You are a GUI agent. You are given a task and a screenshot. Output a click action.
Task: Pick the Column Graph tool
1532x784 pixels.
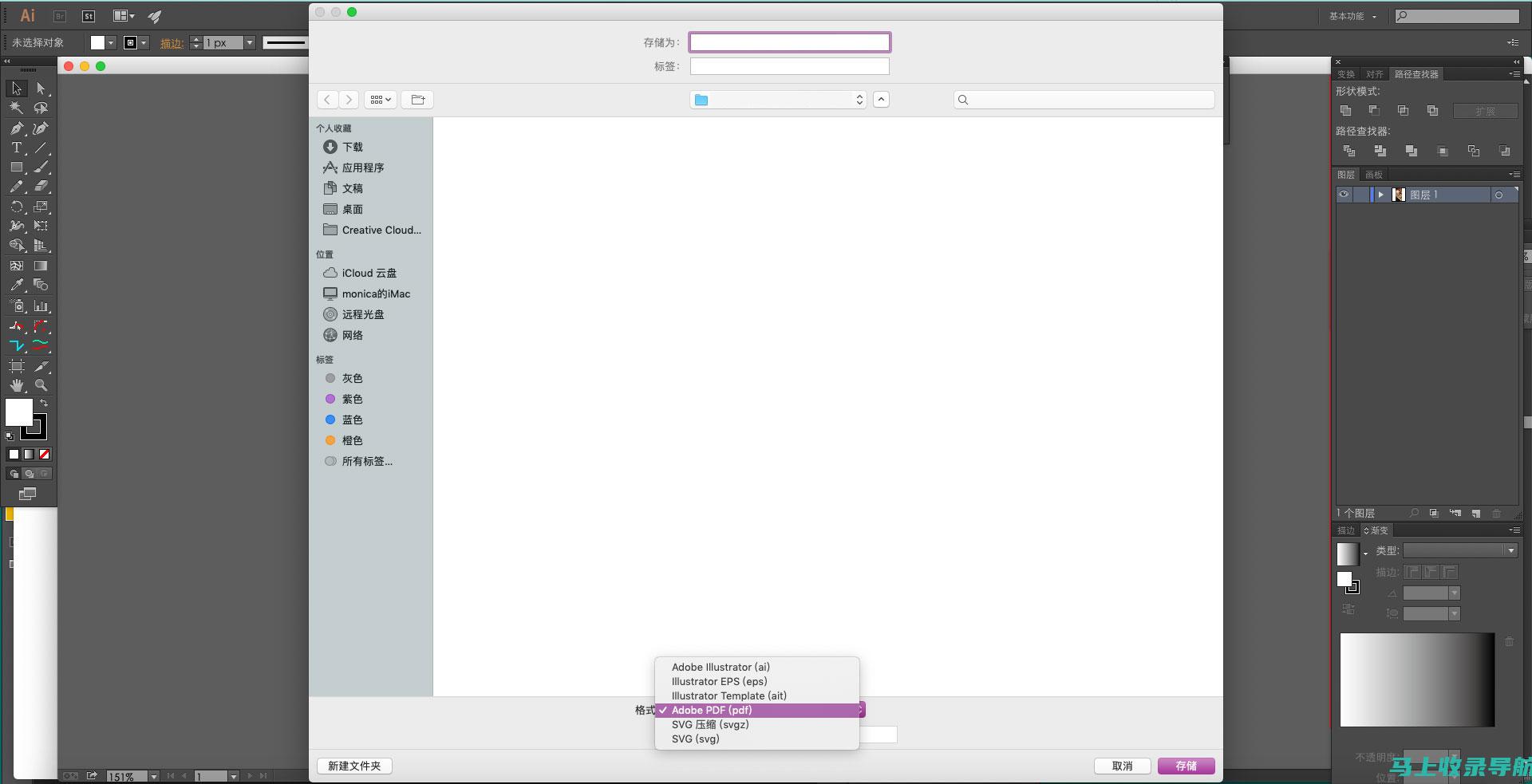(x=41, y=305)
